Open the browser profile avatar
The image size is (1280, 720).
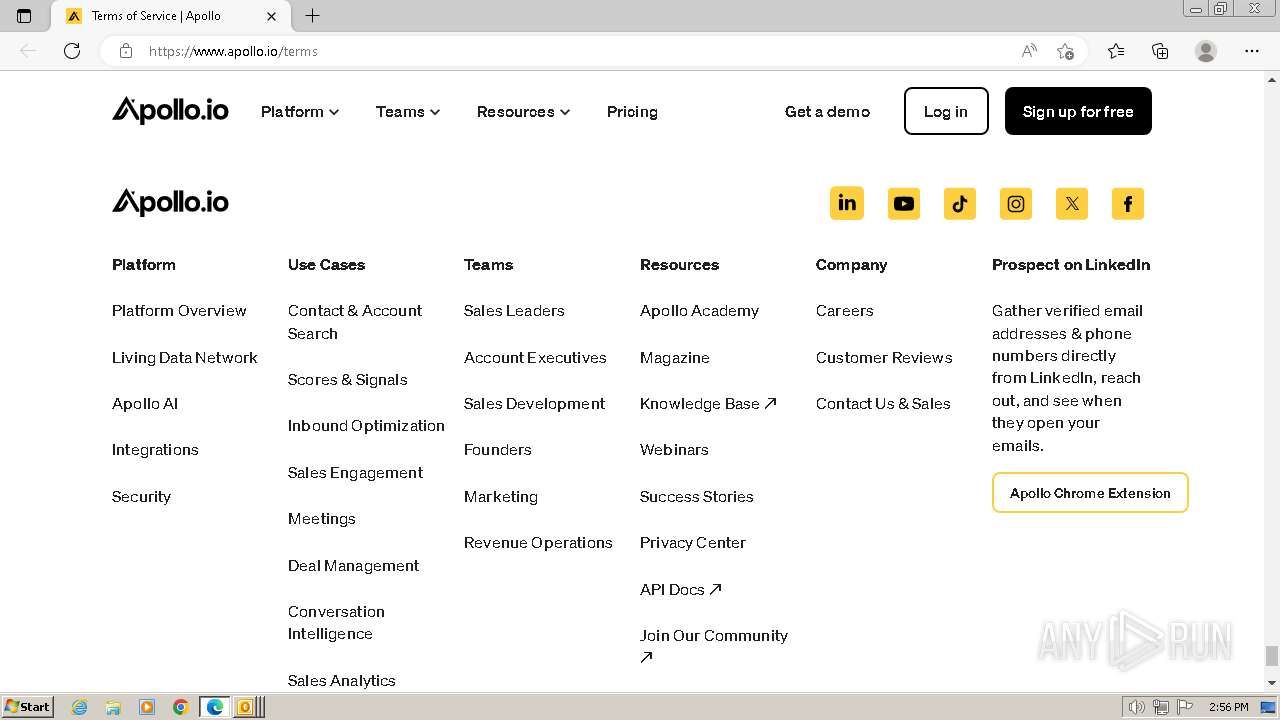[x=1206, y=51]
